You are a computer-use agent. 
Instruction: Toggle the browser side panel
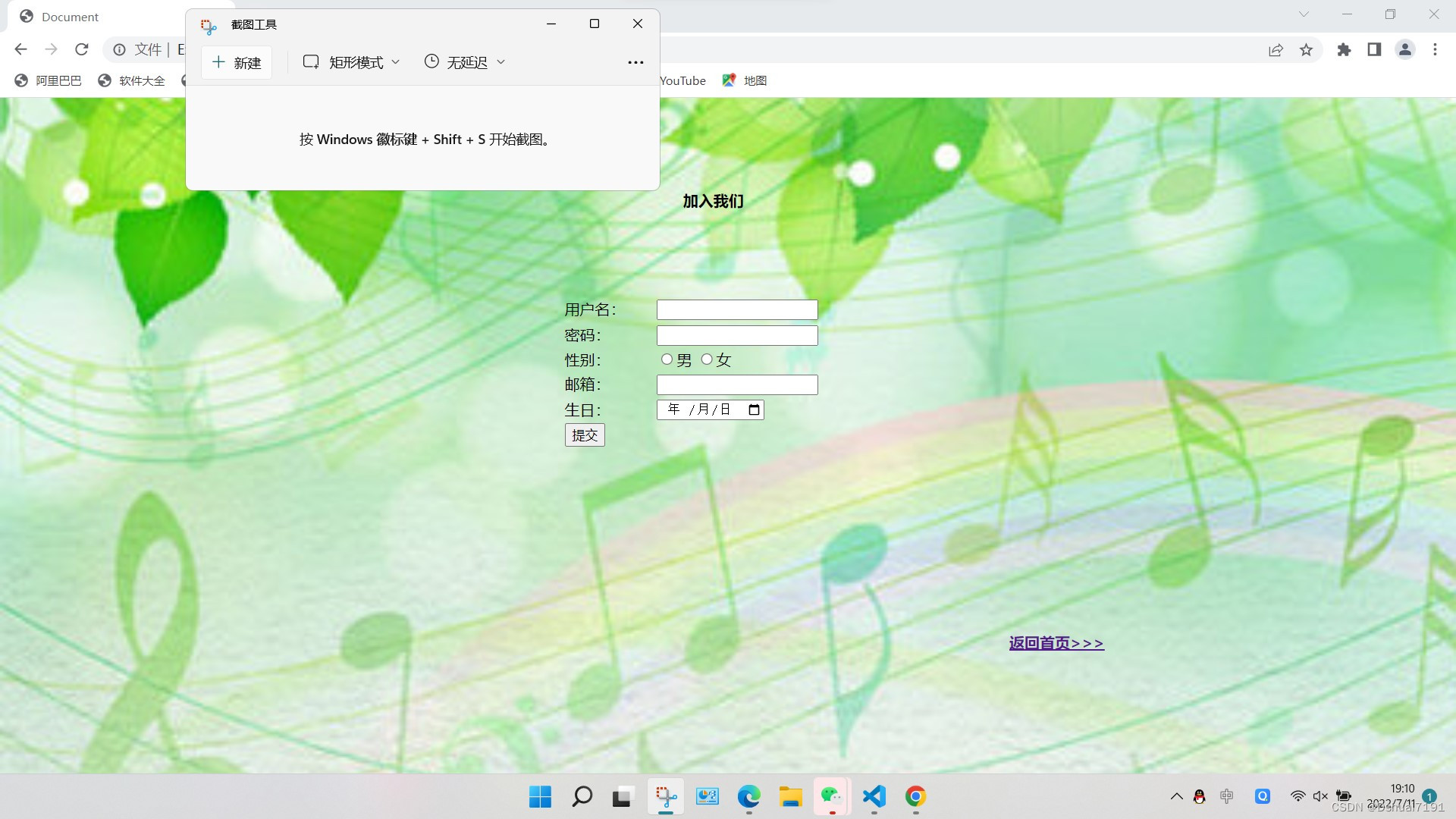click(1374, 50)
